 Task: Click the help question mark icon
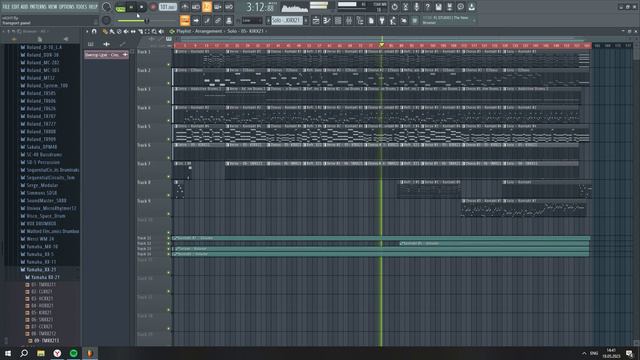pos(427,7)
